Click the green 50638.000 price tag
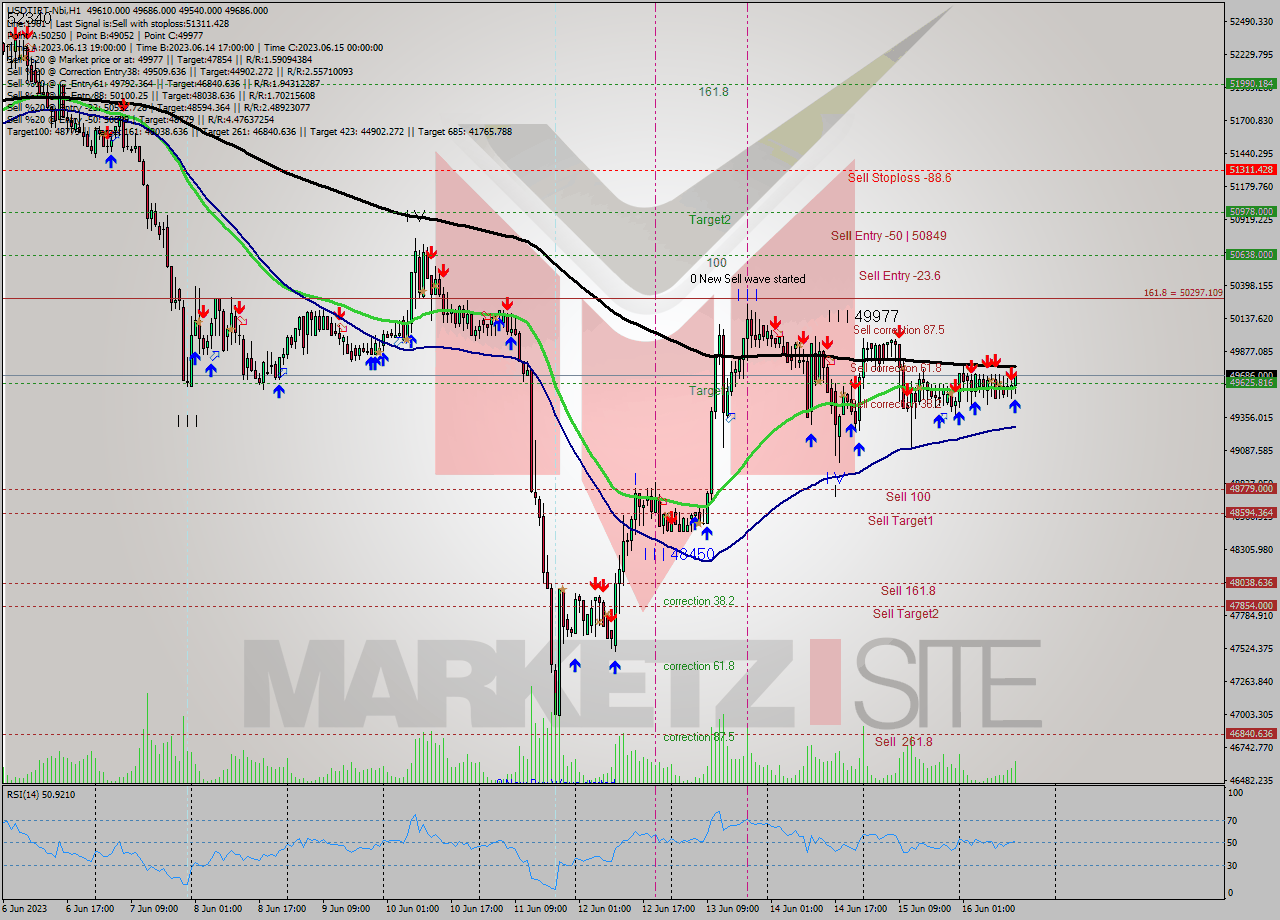This screenshot has width=1280, height=920. [1251, 255]
